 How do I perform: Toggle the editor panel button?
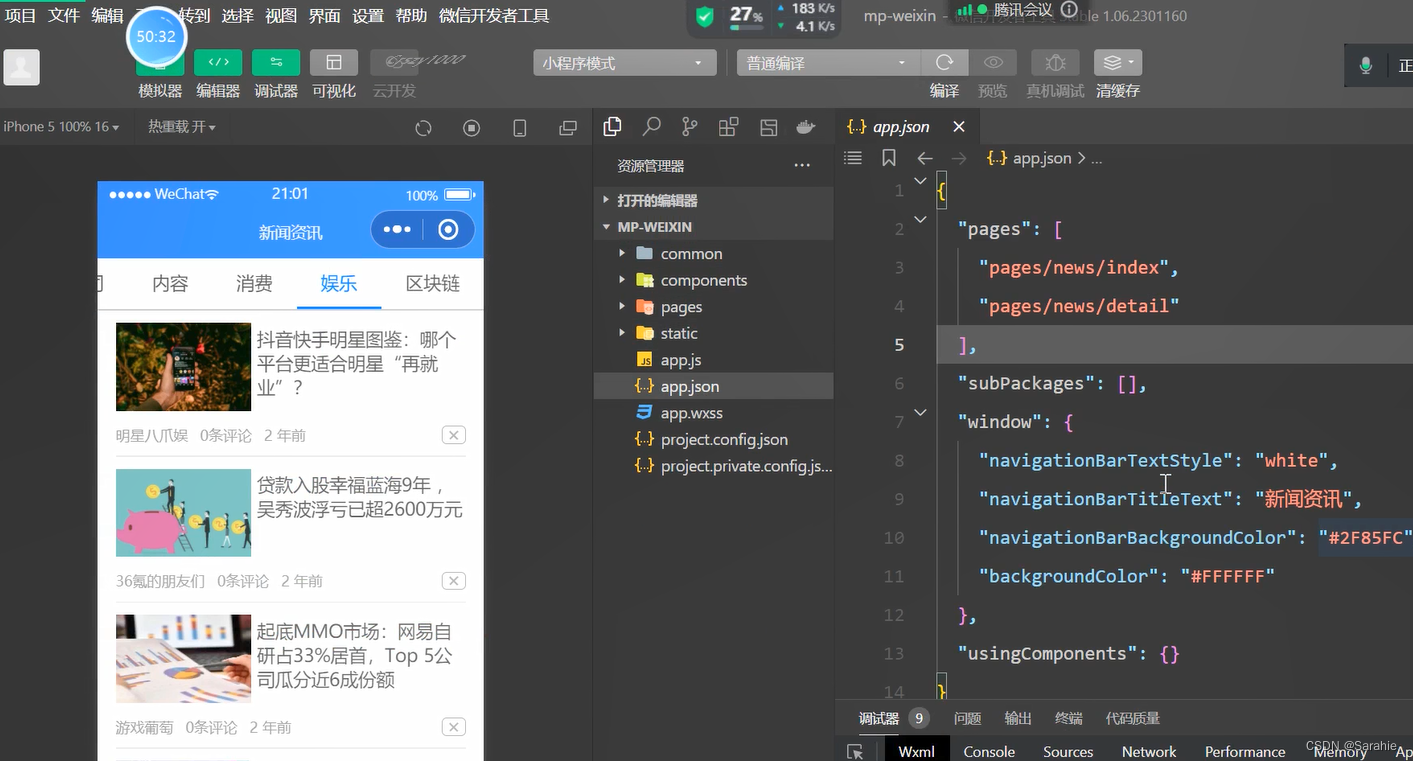coord(218,63)
